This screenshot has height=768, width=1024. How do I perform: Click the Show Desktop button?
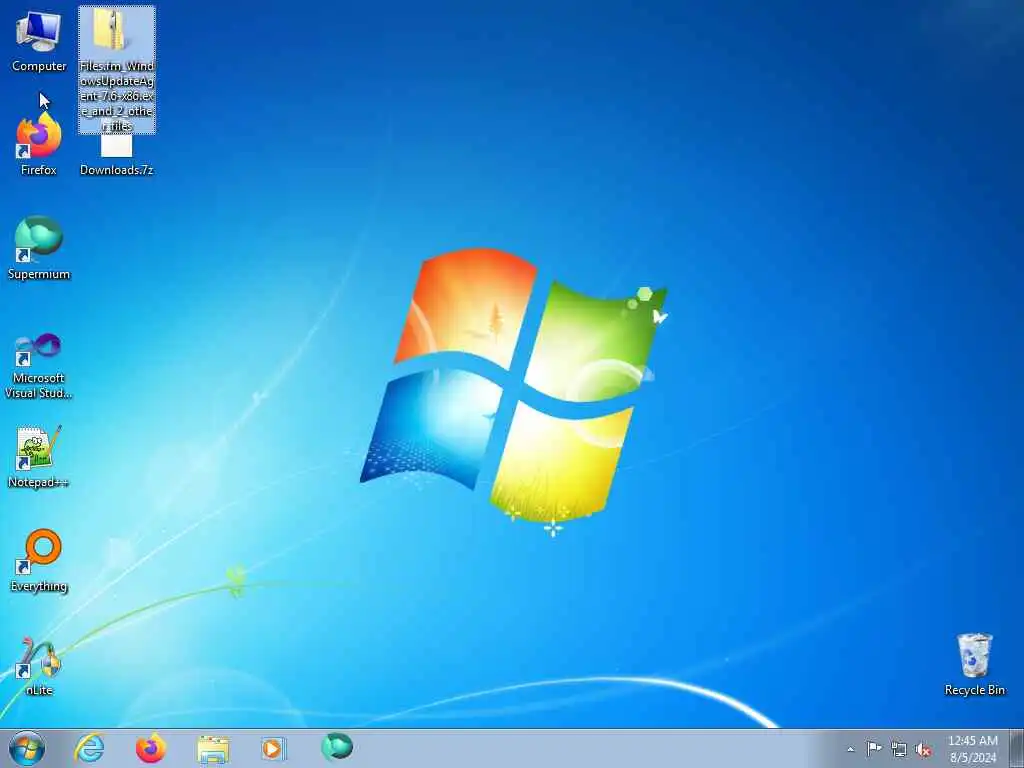pyautogui.click(x=1017, y=748)
